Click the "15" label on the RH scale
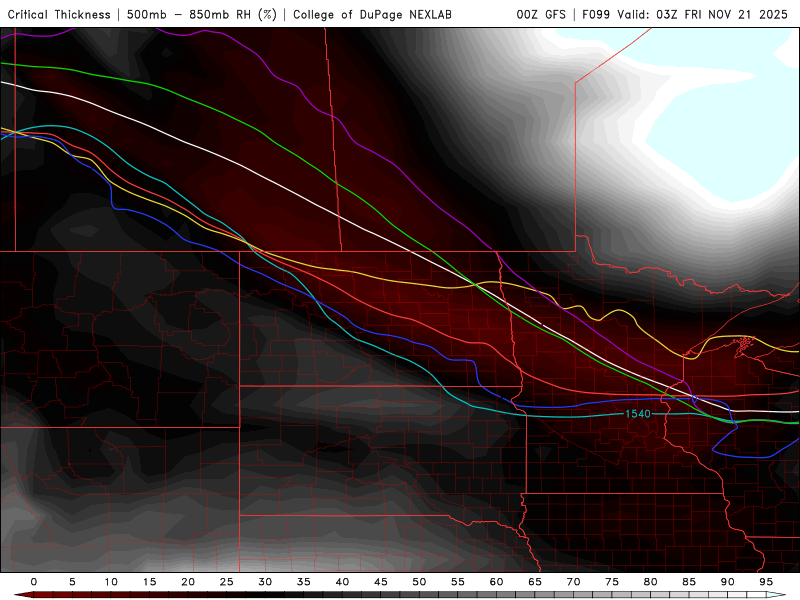This screenshot has height=600, width=800. [149, 582]
